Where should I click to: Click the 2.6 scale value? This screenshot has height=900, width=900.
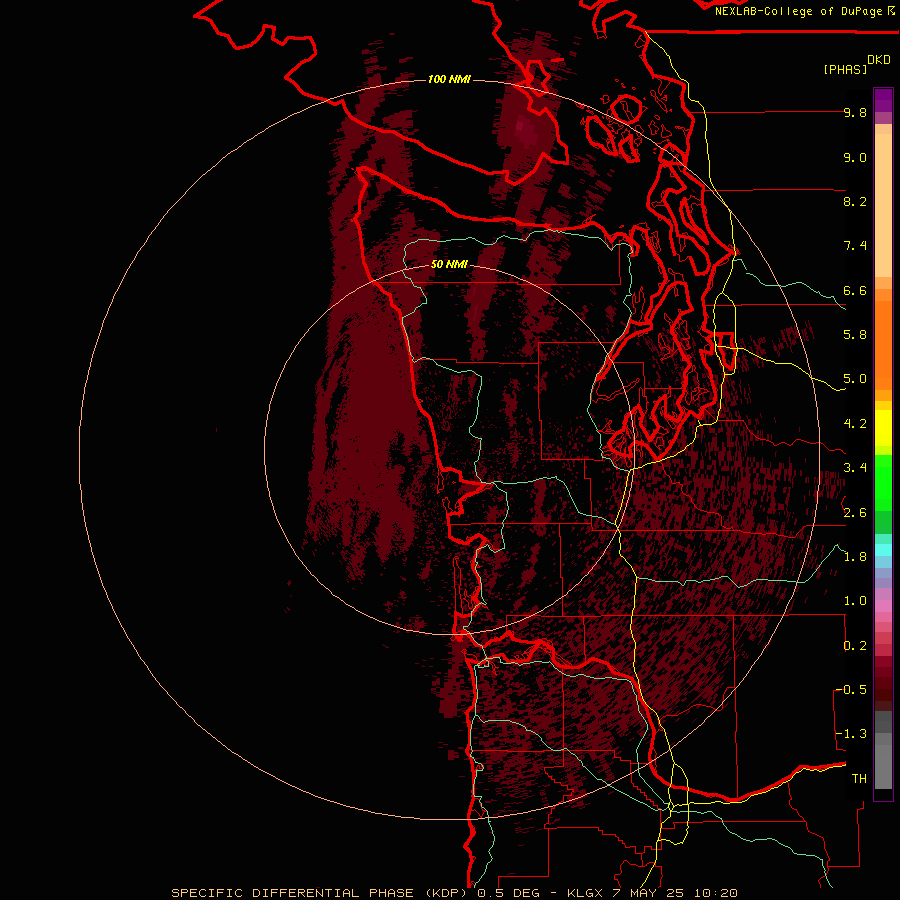point(855,513)
